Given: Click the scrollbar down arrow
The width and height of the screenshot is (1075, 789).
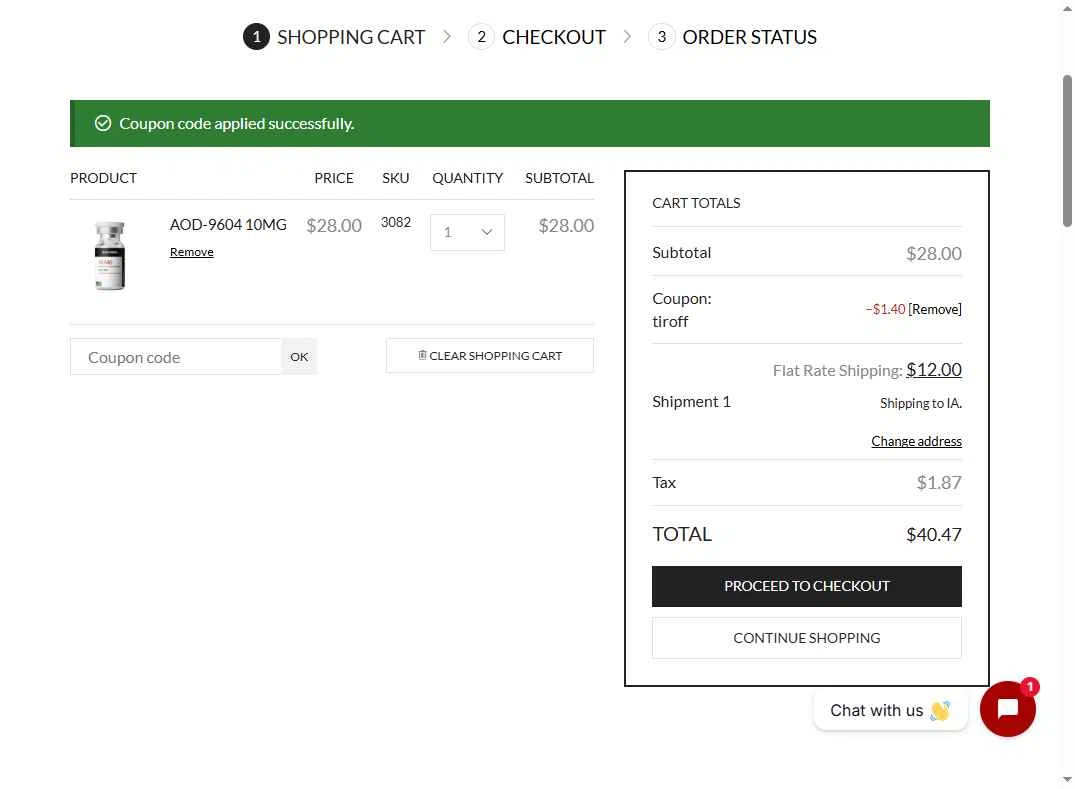Looking at the screenshot, I should (1067, 780).
